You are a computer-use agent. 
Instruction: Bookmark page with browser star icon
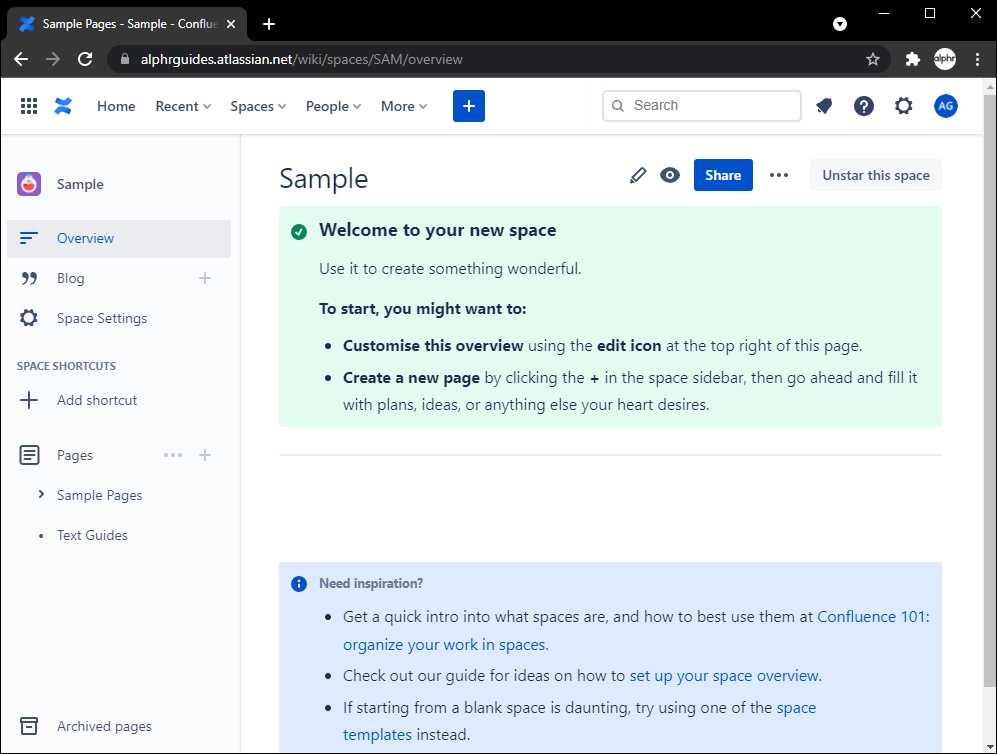point(873,59)
